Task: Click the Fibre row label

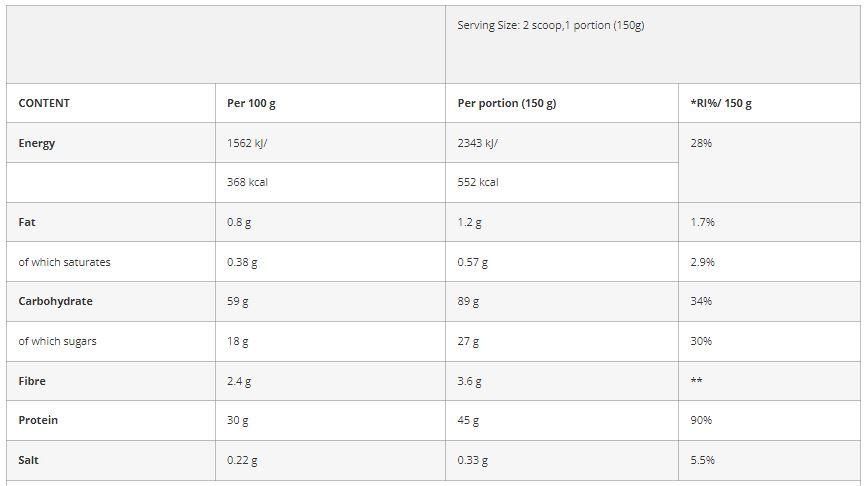Action: 32,381
